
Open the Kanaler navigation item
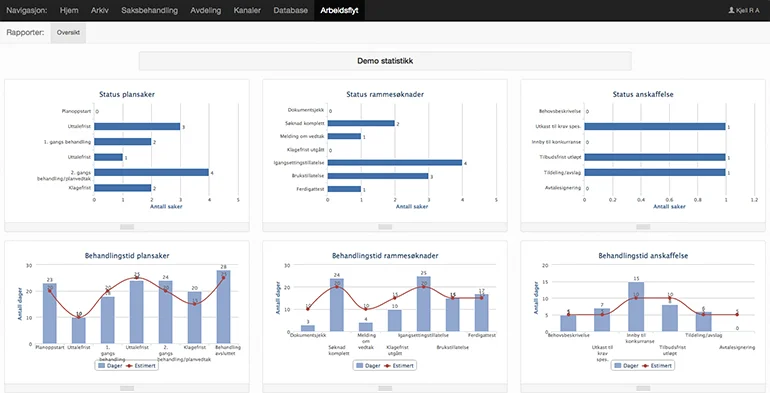click(x=247, y=10)
